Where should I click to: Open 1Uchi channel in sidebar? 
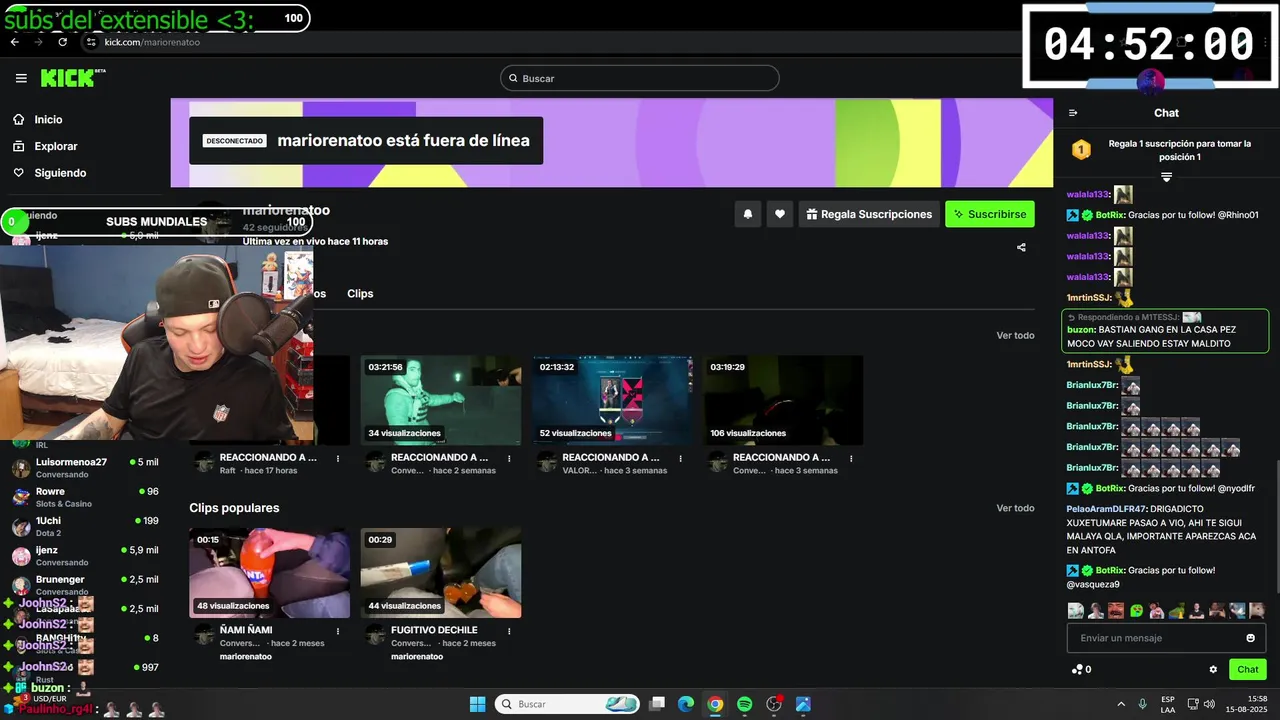(x=85, y=526)
